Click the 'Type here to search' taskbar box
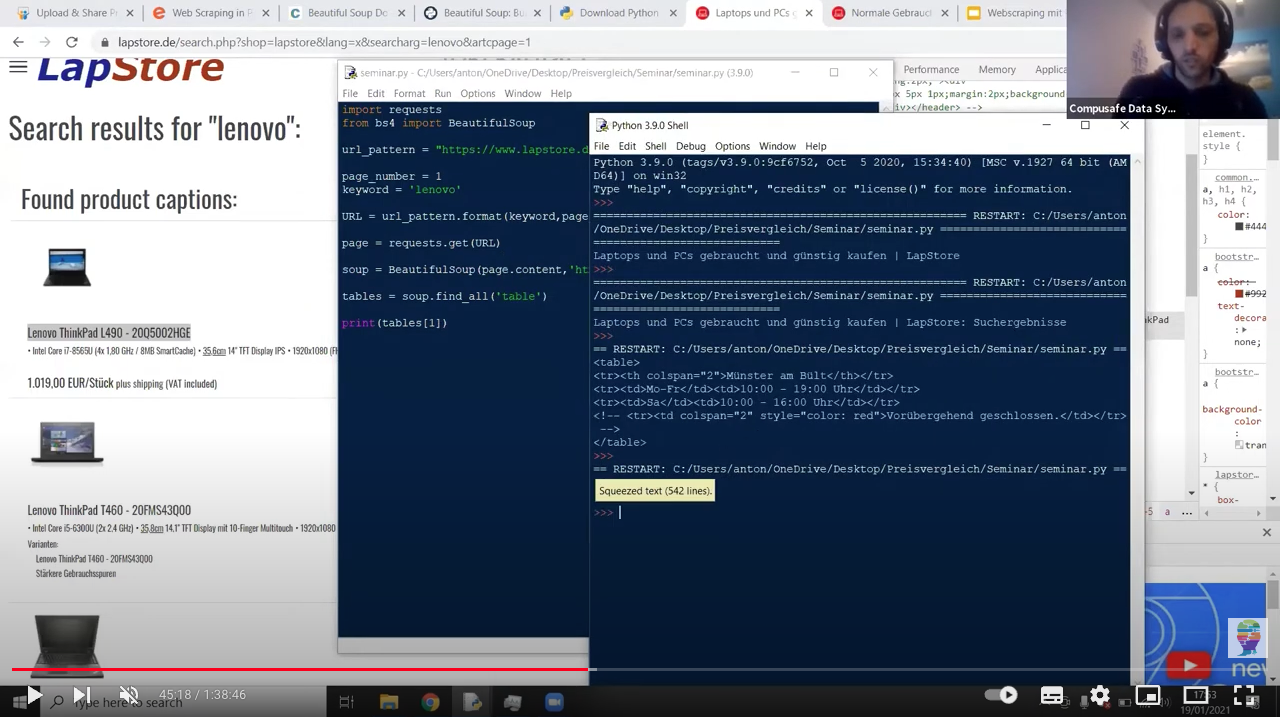Viewport: 1280px width, 717px height. (185, 702)
